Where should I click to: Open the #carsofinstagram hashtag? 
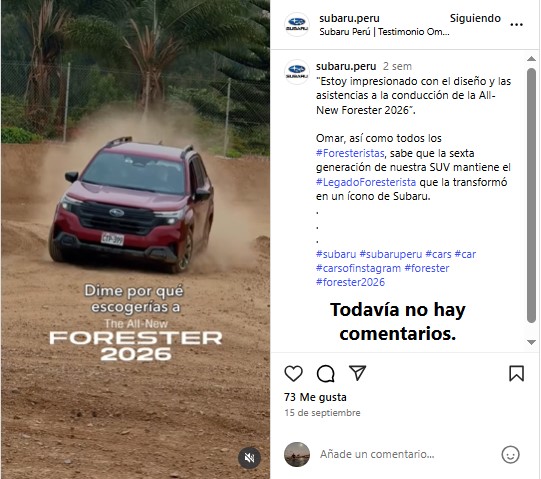tap(358, 268)
